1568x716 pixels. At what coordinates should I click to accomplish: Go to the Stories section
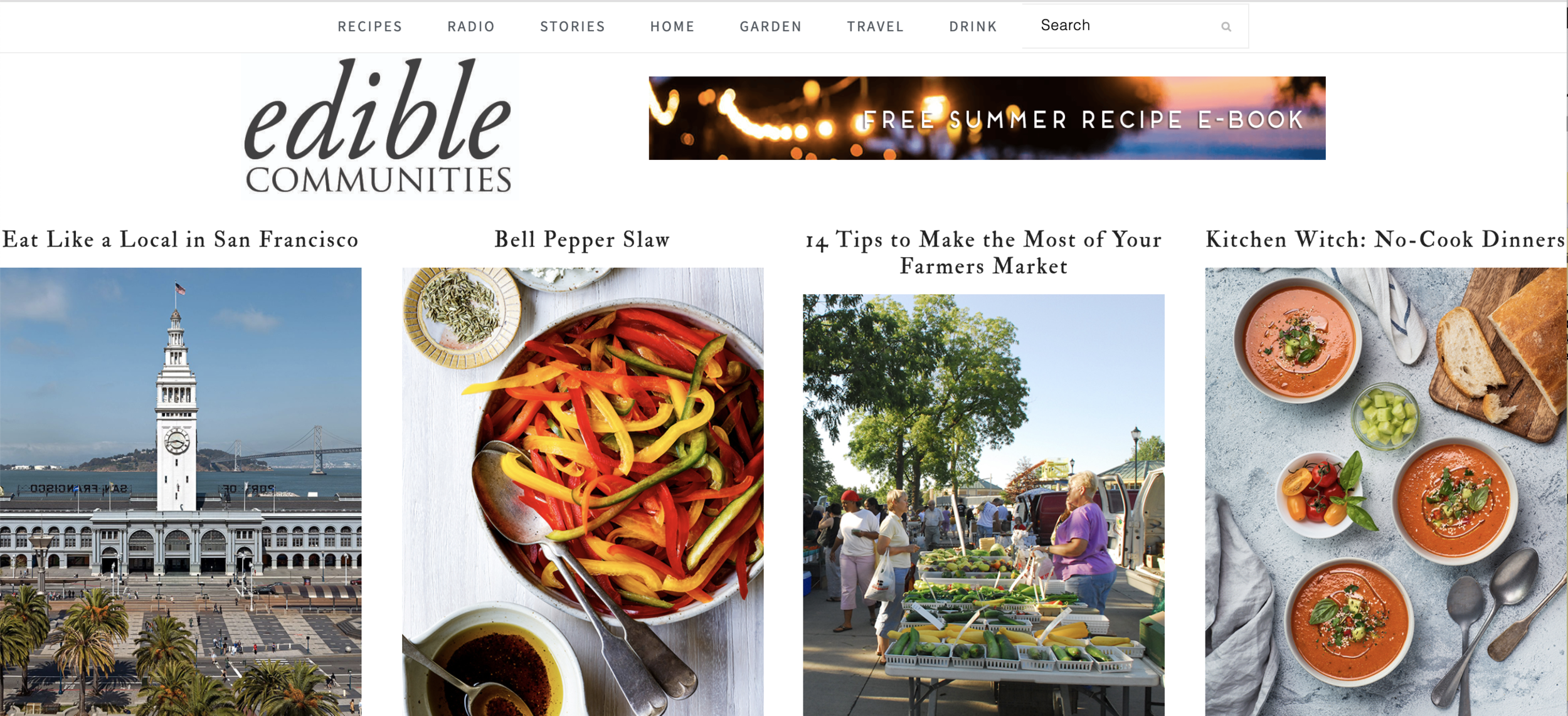click(x=573, y=26)
